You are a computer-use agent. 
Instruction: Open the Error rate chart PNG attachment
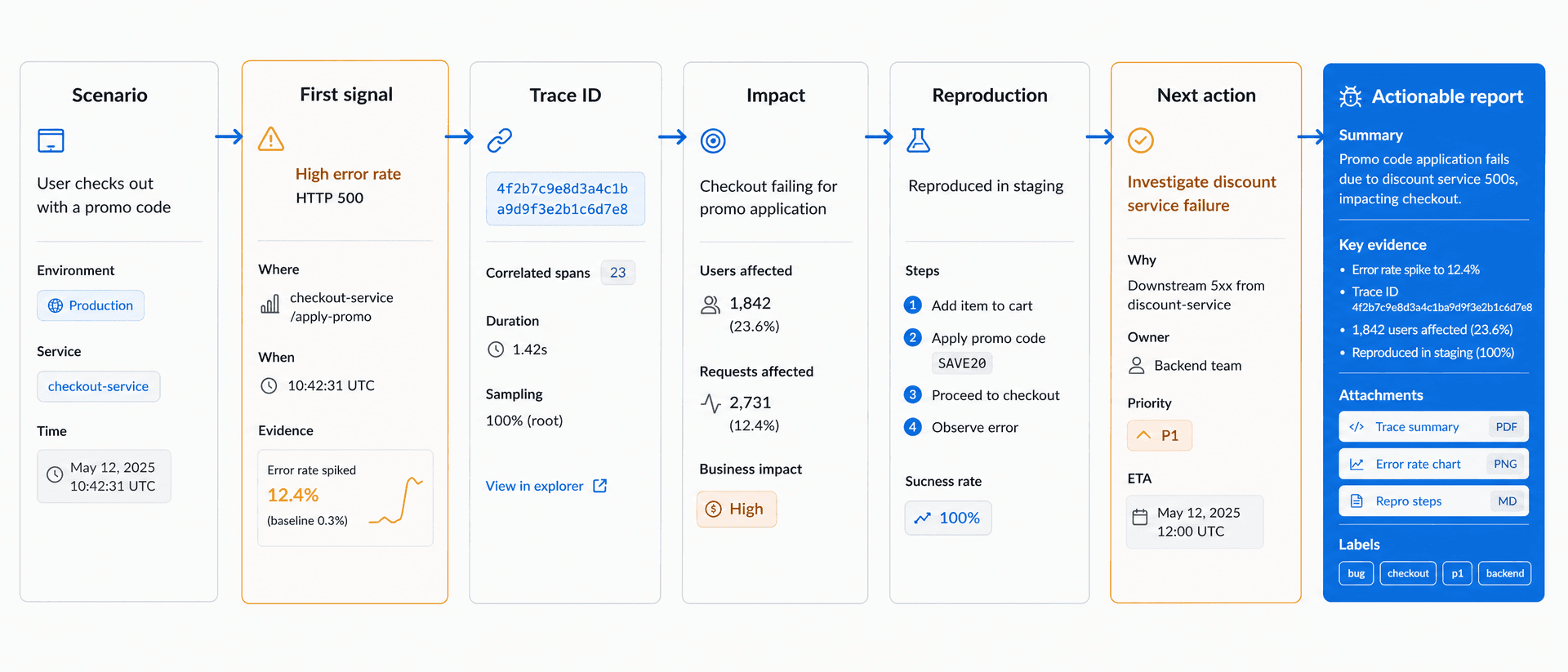point(1433,464)
